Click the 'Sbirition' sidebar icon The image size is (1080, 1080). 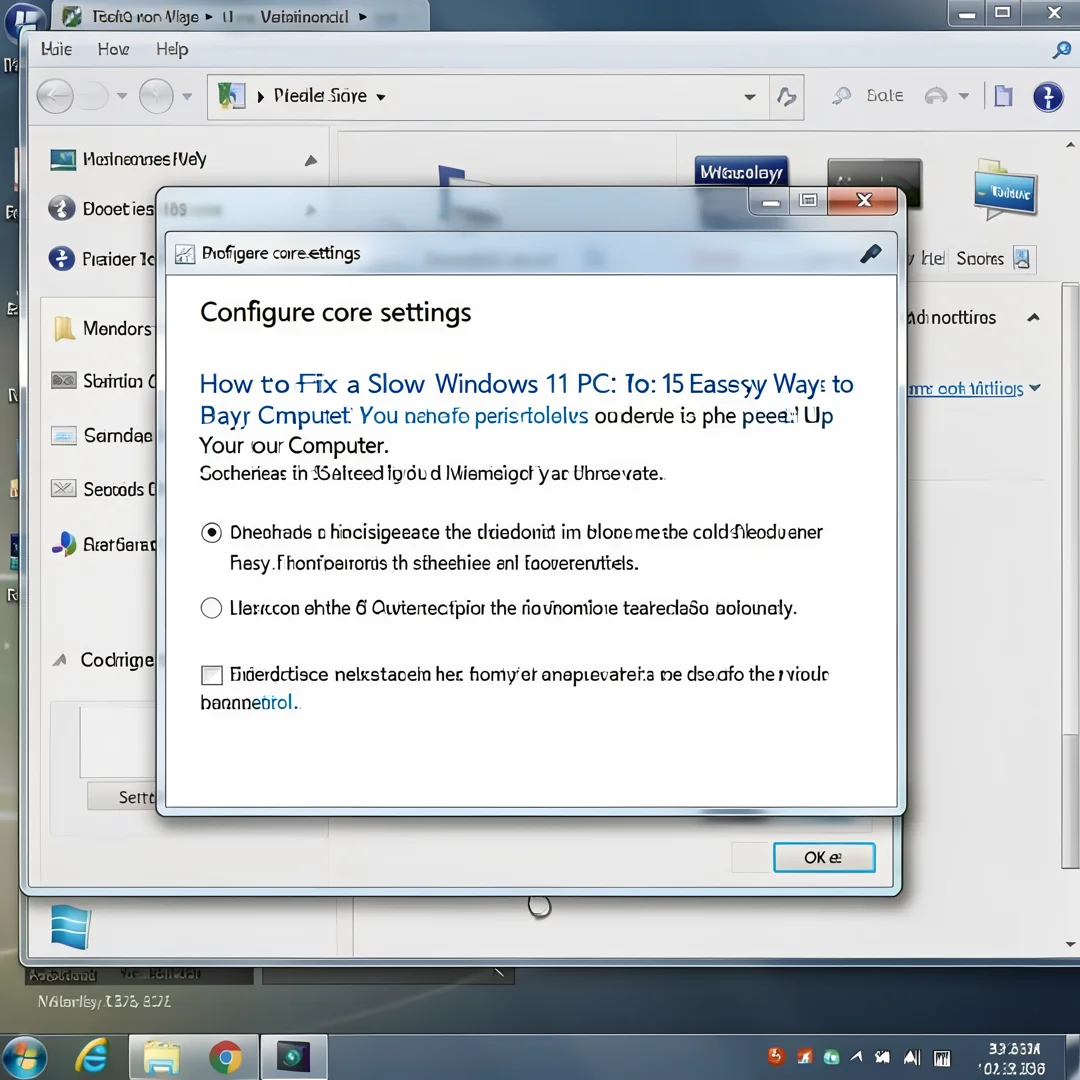[63, 380]
